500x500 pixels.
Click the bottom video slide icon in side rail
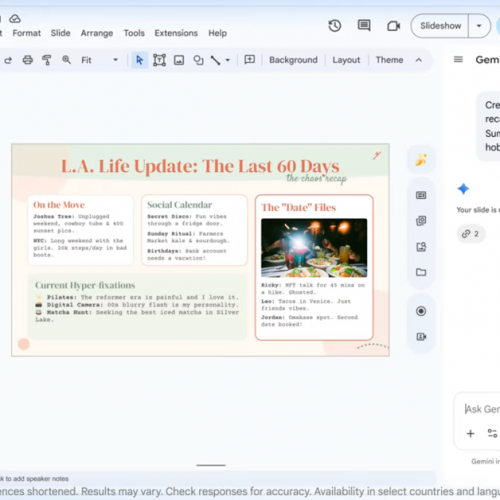(x=421, y=337)
